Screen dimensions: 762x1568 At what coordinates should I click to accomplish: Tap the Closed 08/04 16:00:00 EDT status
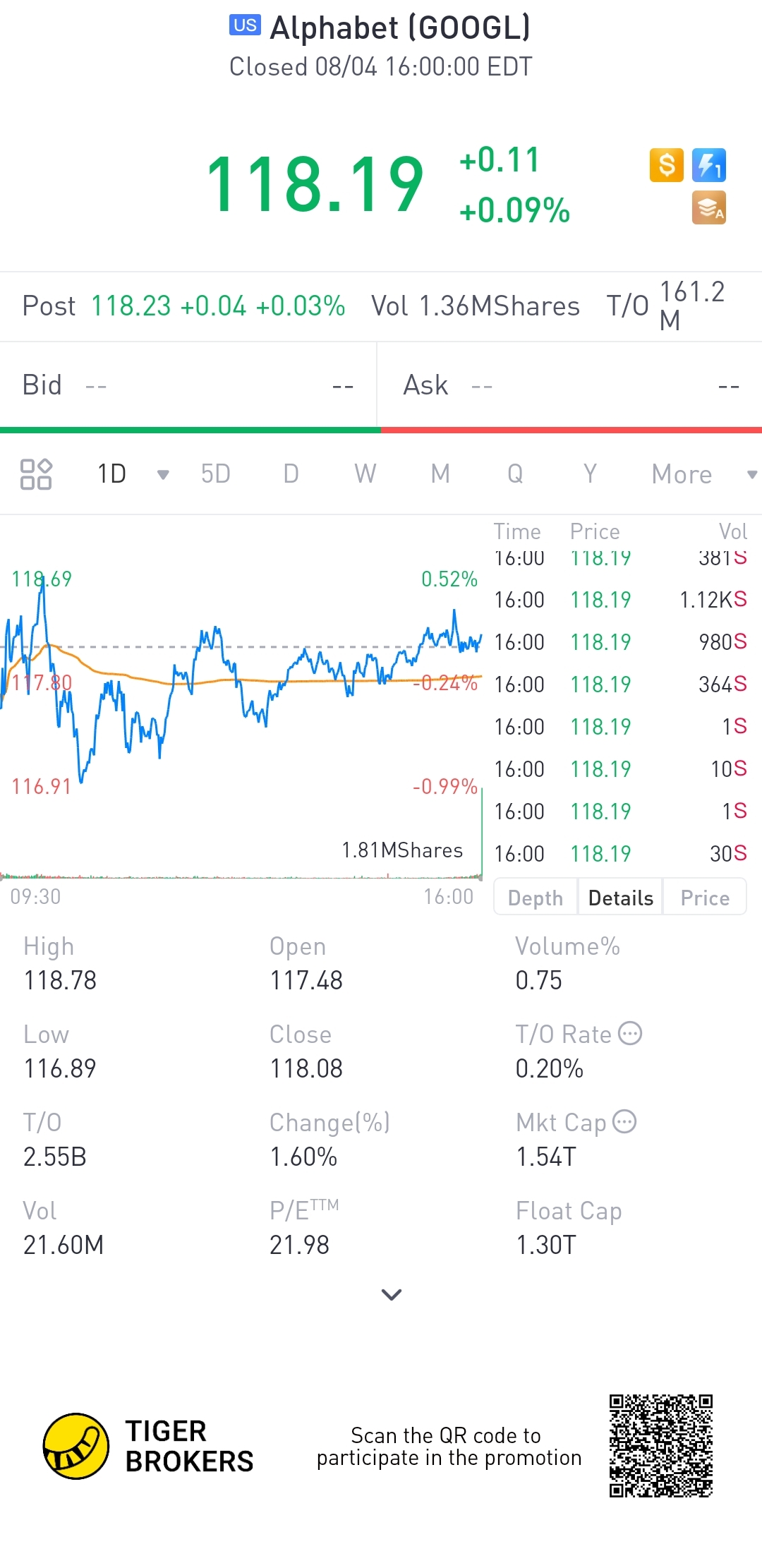point(381,67)
